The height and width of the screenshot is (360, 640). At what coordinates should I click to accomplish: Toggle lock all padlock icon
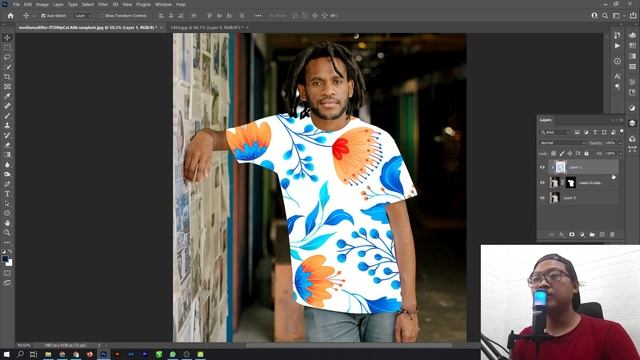tap(587, 153)
